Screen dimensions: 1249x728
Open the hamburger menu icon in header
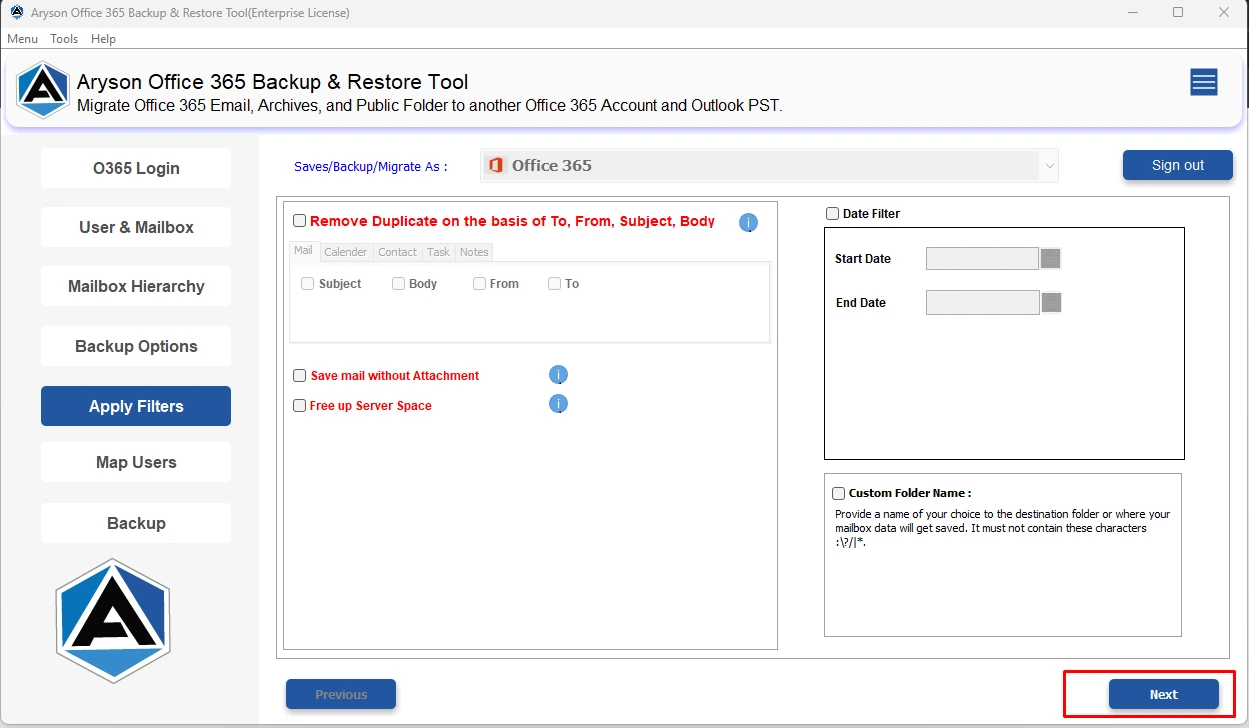(1203, 82)
